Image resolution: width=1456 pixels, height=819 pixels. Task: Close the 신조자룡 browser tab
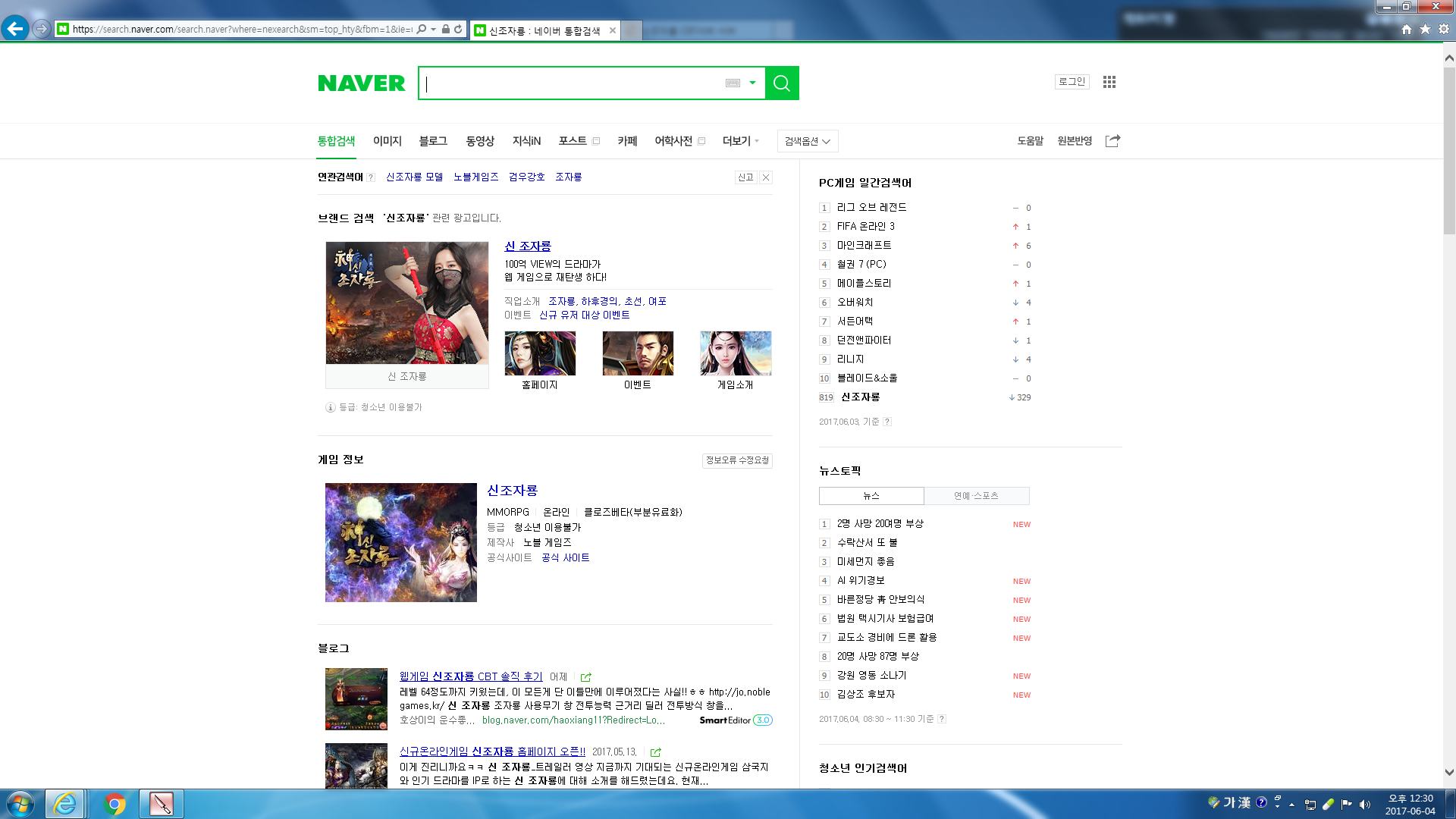pos(613,30)
